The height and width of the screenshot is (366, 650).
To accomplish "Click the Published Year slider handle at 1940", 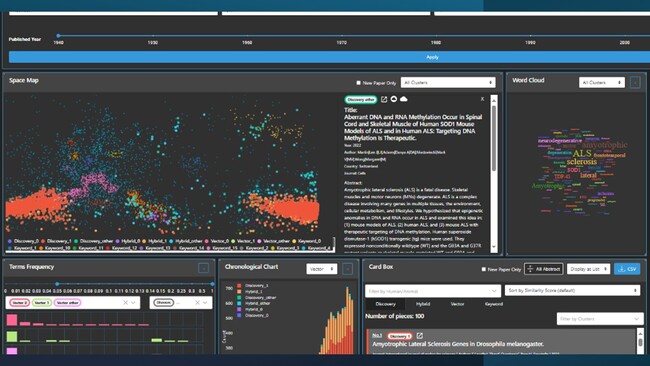I will 58,36.
